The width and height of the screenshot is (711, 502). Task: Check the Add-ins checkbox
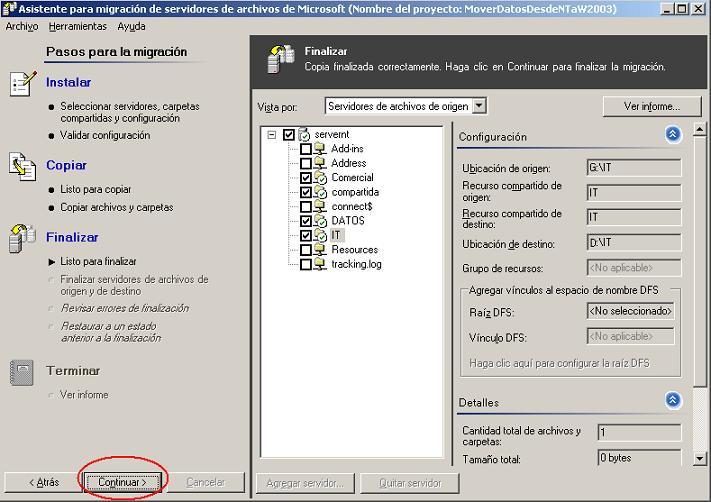(x=306, y=149)
